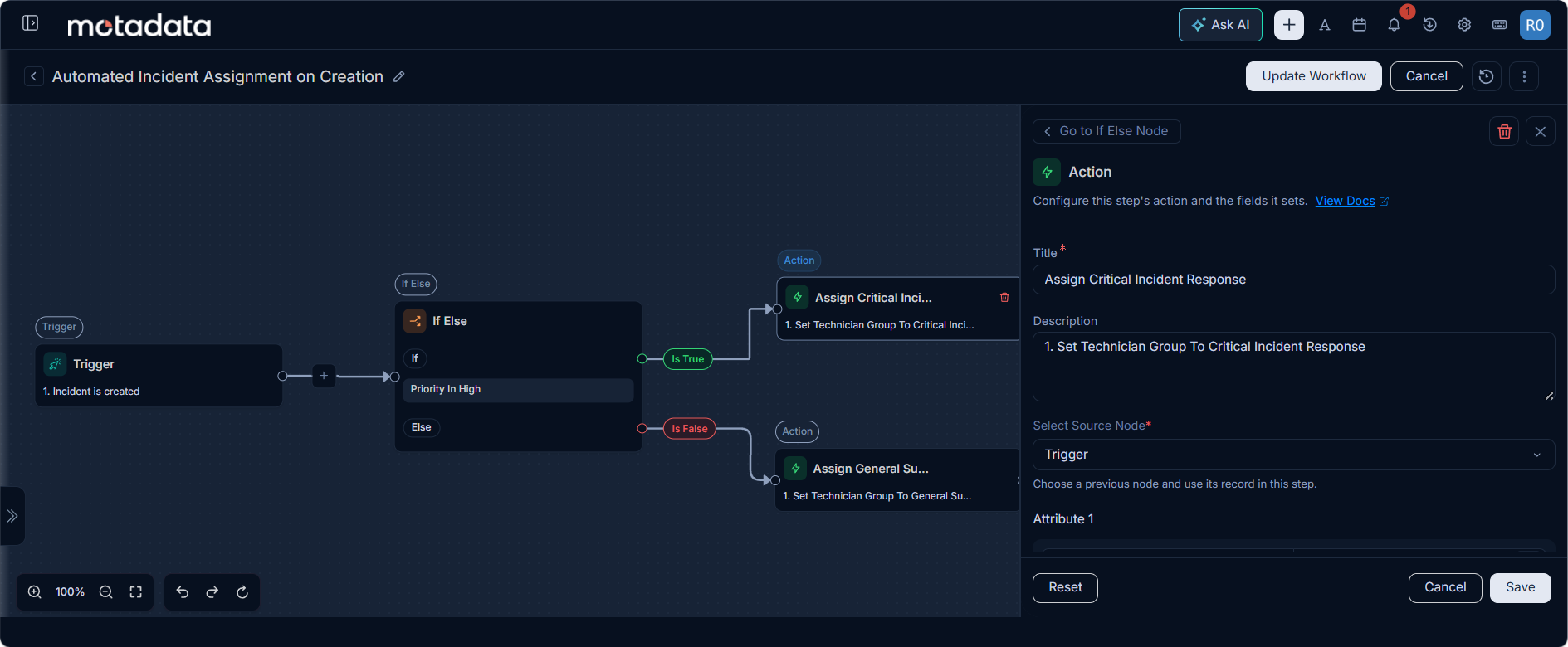Click the plus create button in header
Image resolution: width=1568 pixels, height=647 pixels.
coord(1289,25)
